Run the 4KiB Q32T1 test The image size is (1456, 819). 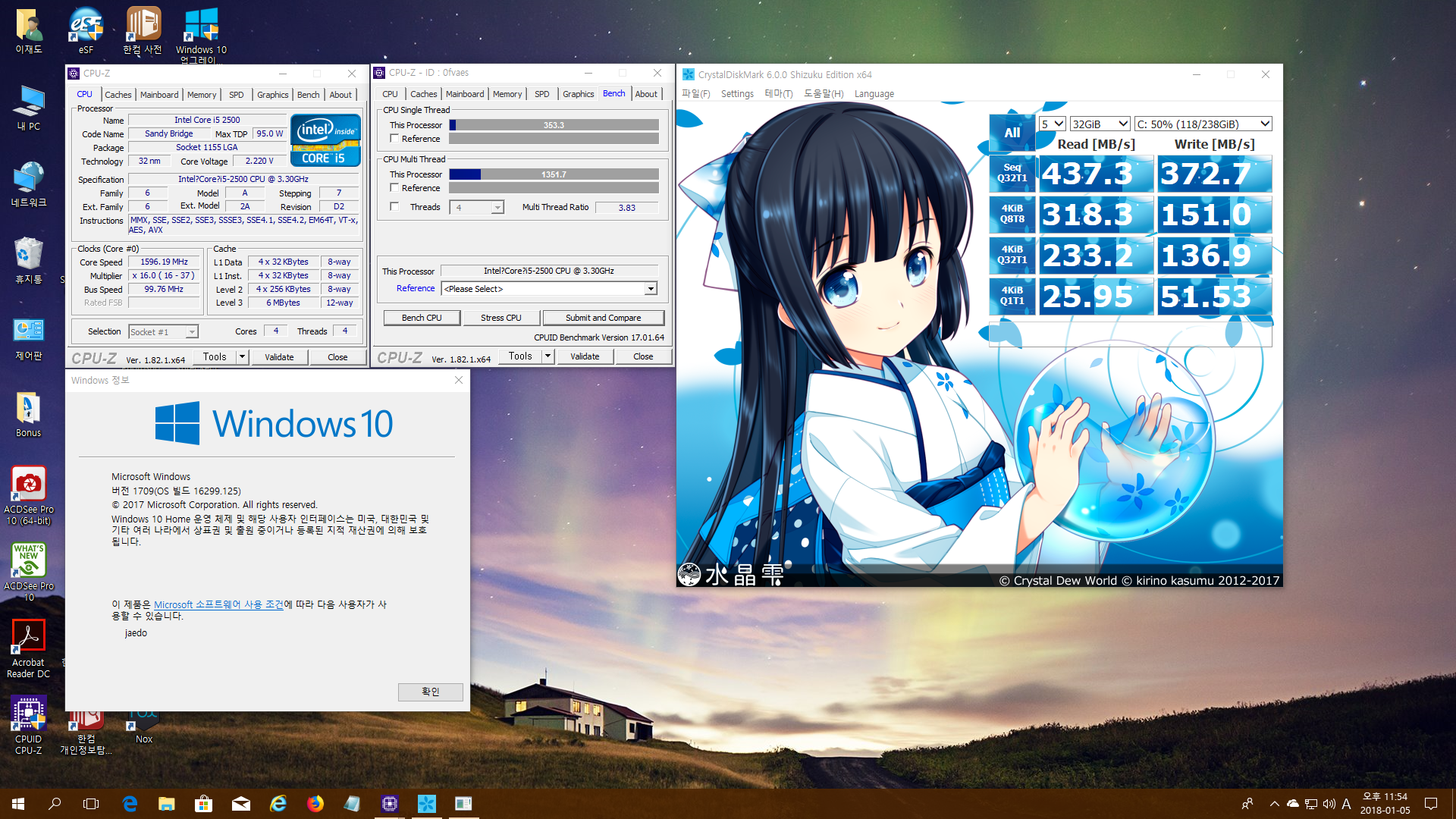pos(1012,256)
